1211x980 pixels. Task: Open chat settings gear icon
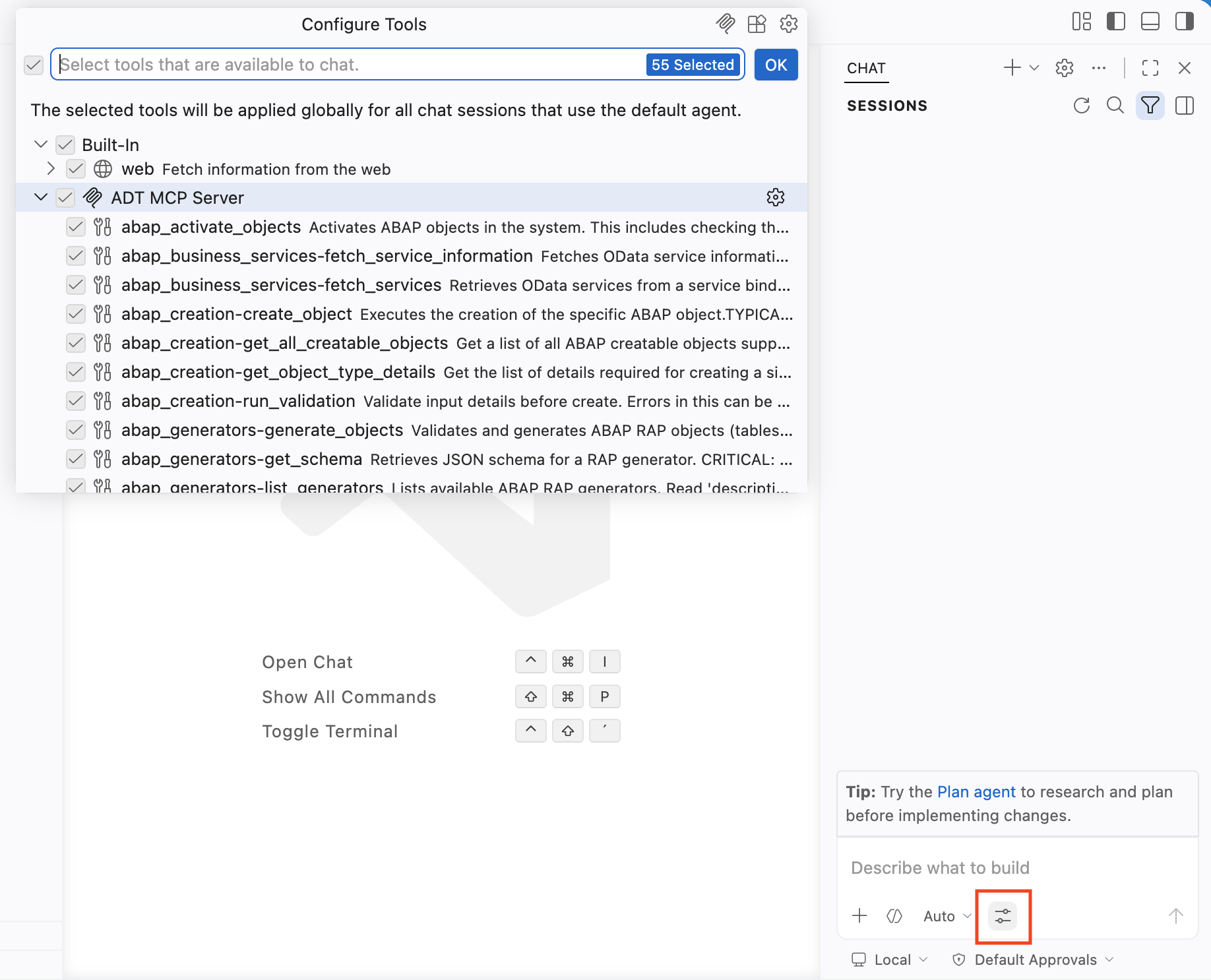[x=1065, y=67]
